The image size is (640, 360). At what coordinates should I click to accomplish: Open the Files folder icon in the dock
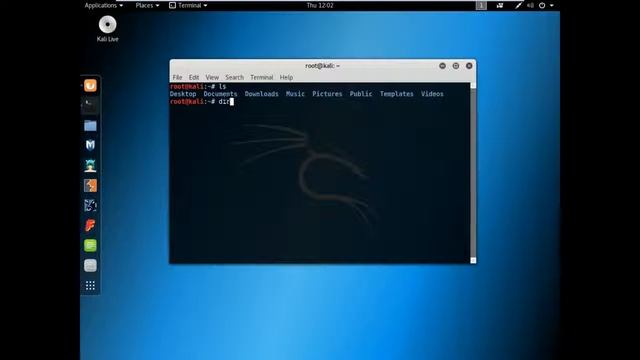(90, 126)
